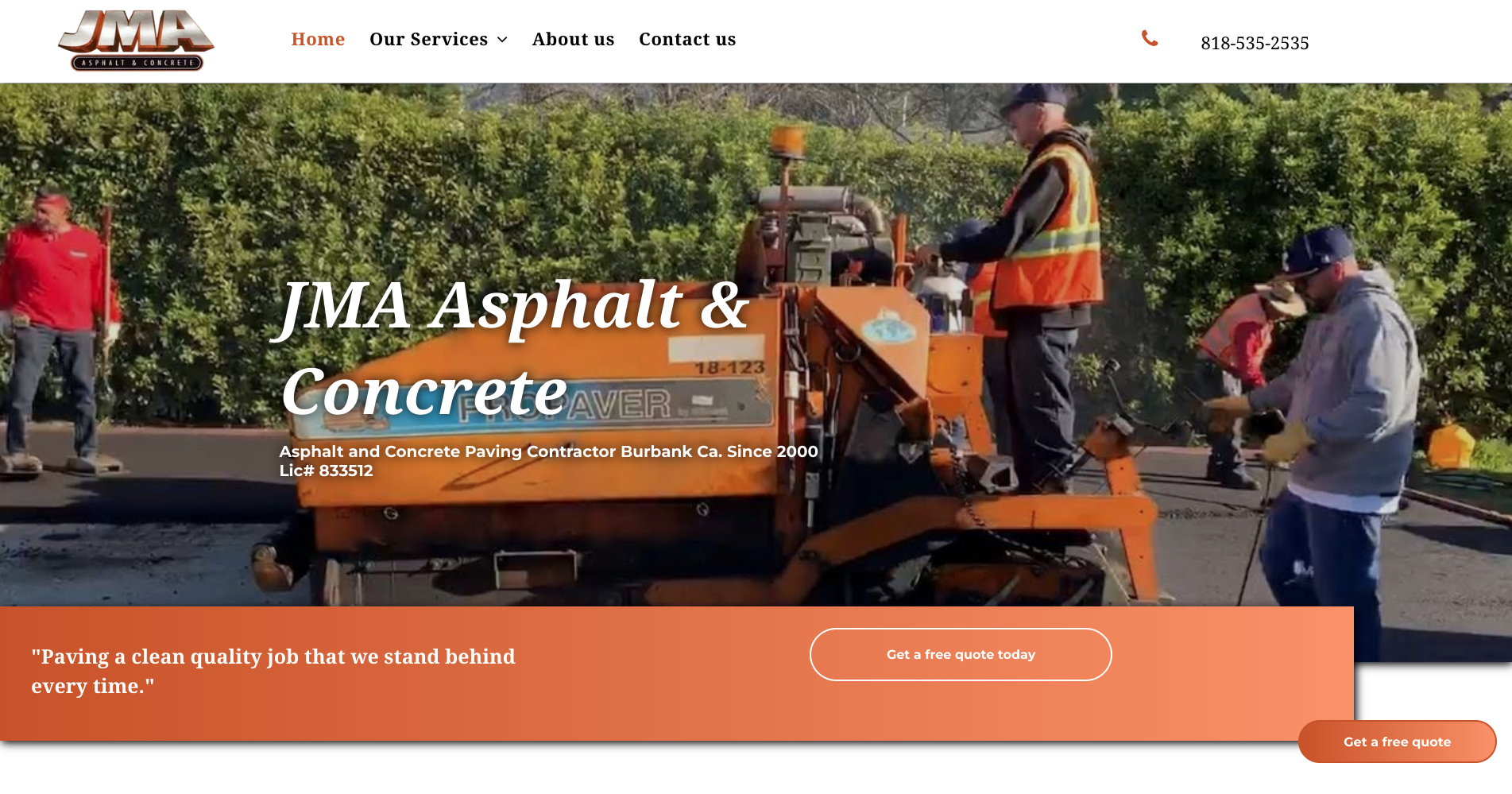This screenshot has height=794, width=1512.
Task: Click the paving quality slogan quote text
Action: click(x=273, y=671)
